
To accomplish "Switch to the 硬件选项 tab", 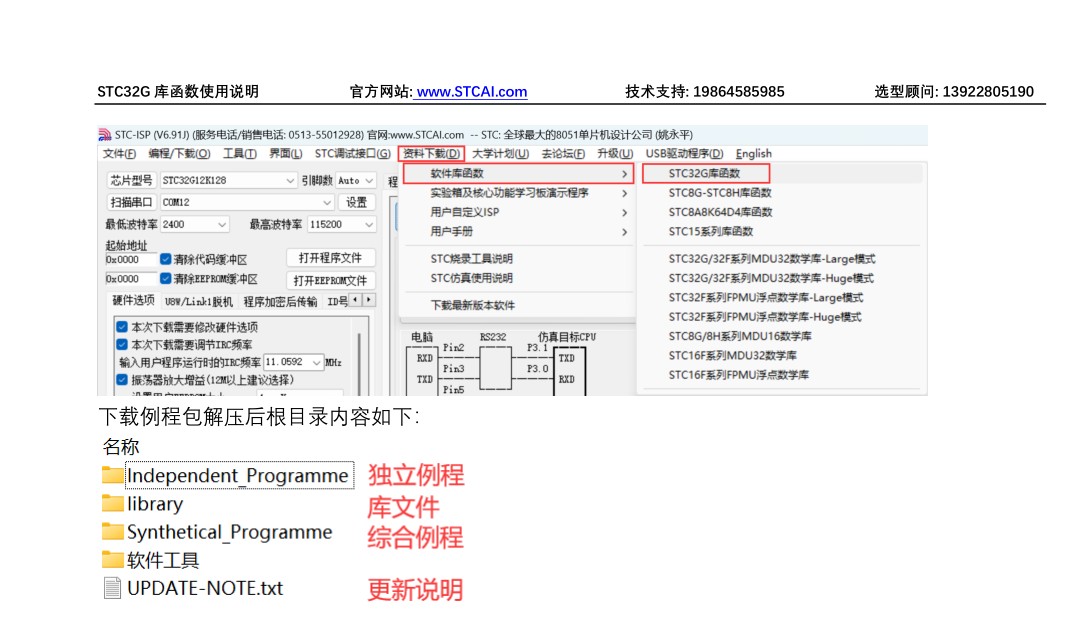I will (133, 301).
